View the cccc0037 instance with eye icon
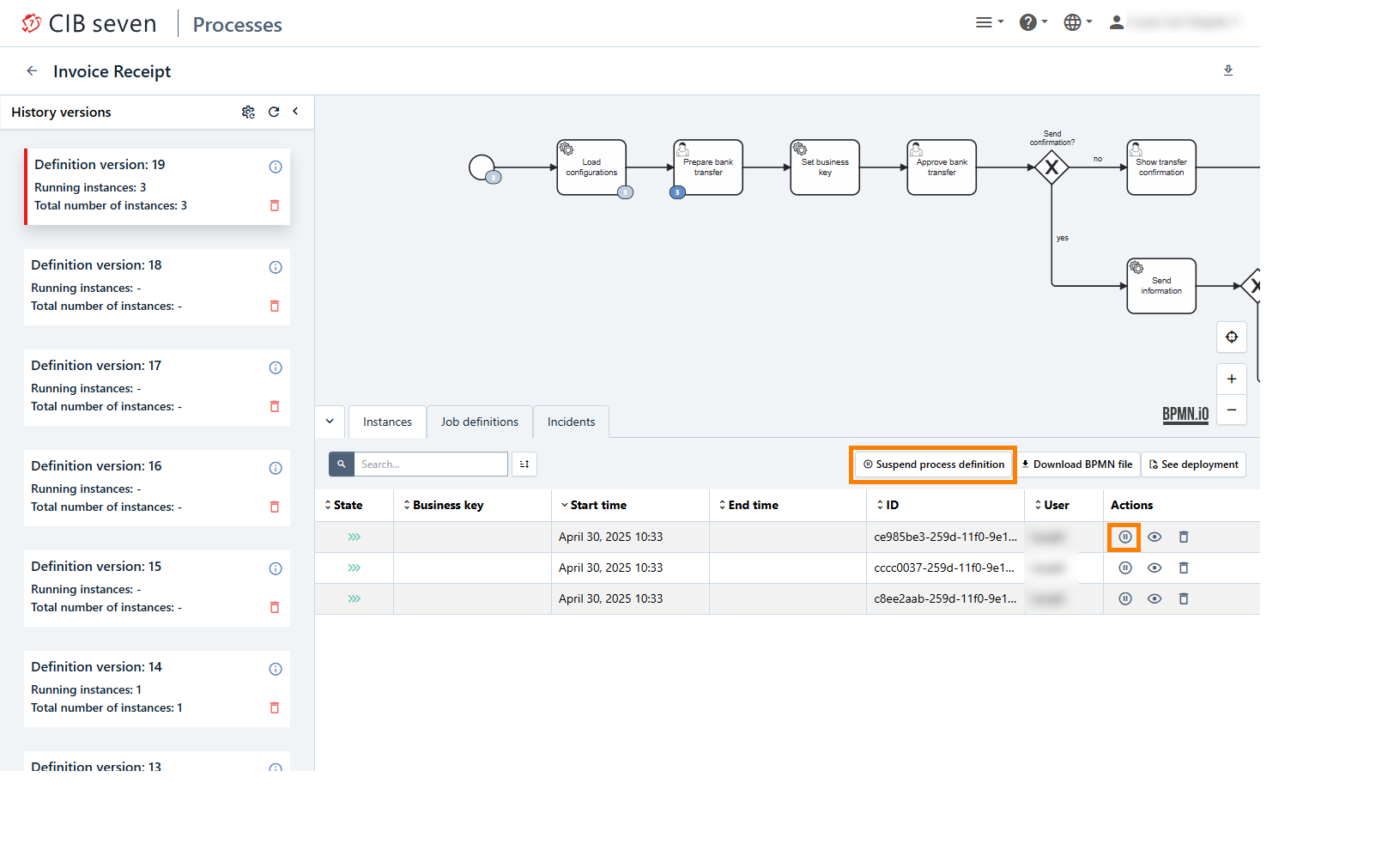1400x856 pixels. (x=1155, y=568)
